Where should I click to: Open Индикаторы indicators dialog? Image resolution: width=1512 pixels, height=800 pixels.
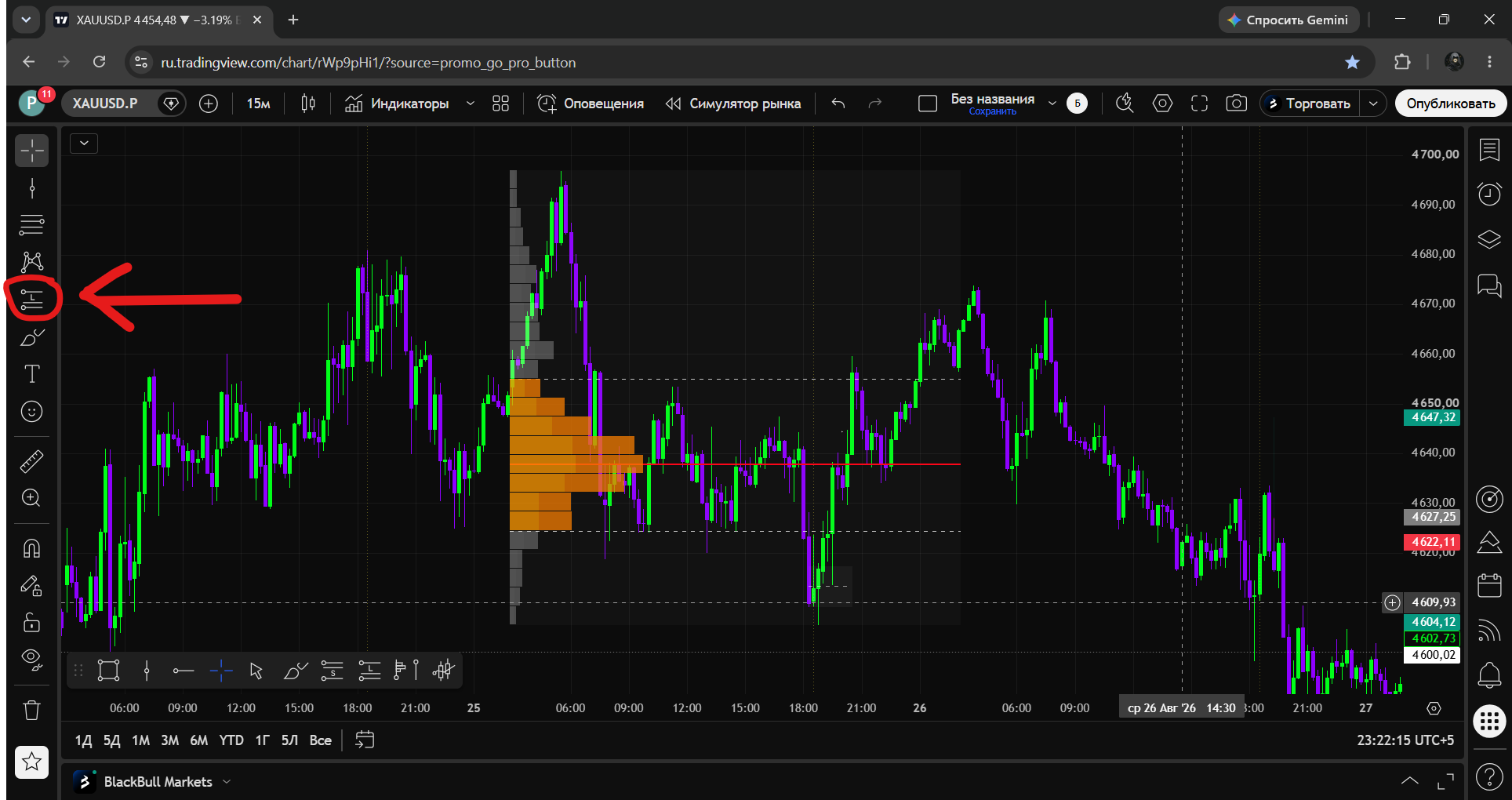tap(398, 104)
